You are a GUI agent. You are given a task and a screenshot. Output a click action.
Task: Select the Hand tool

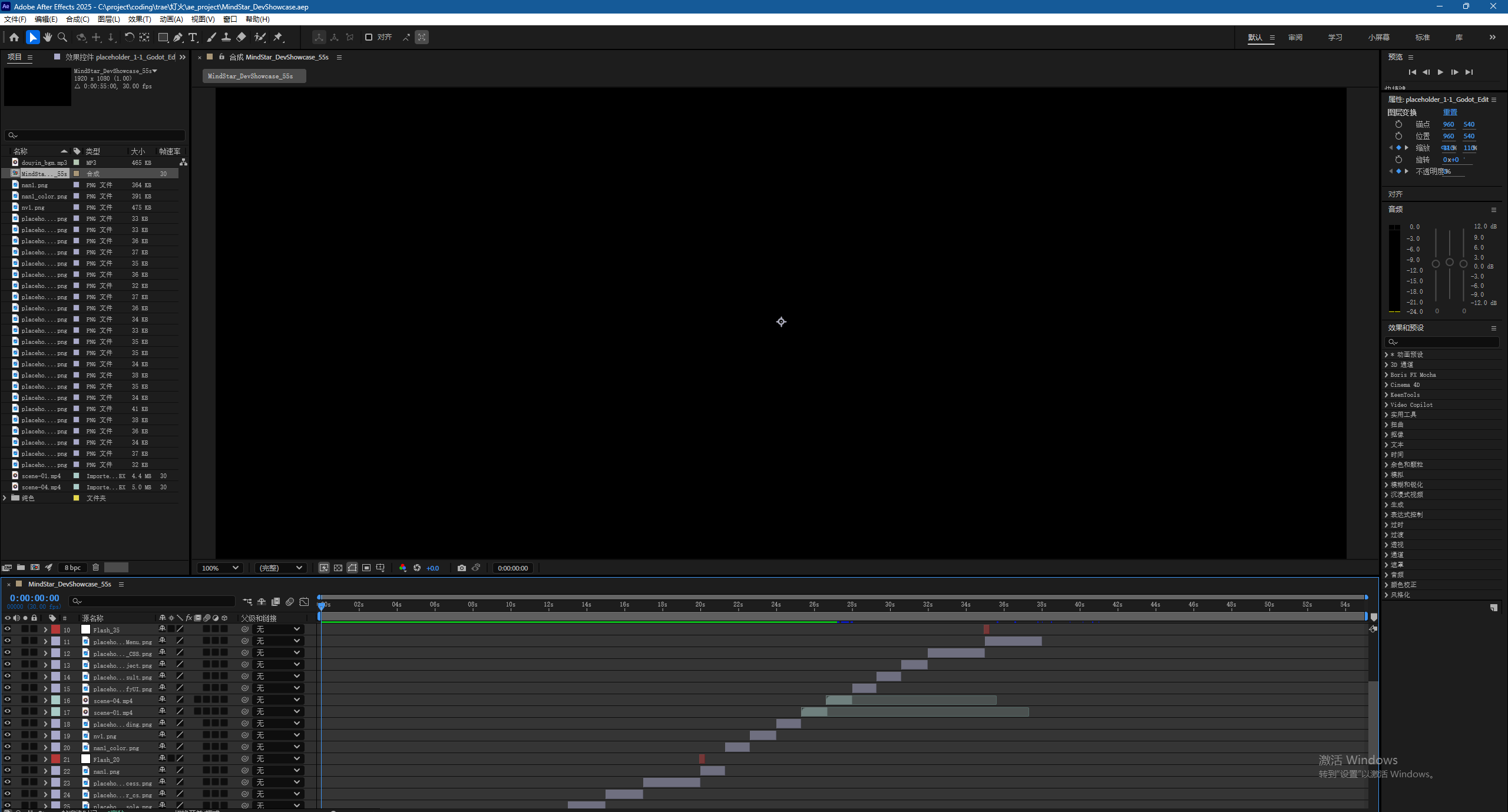tap(48, 37)
